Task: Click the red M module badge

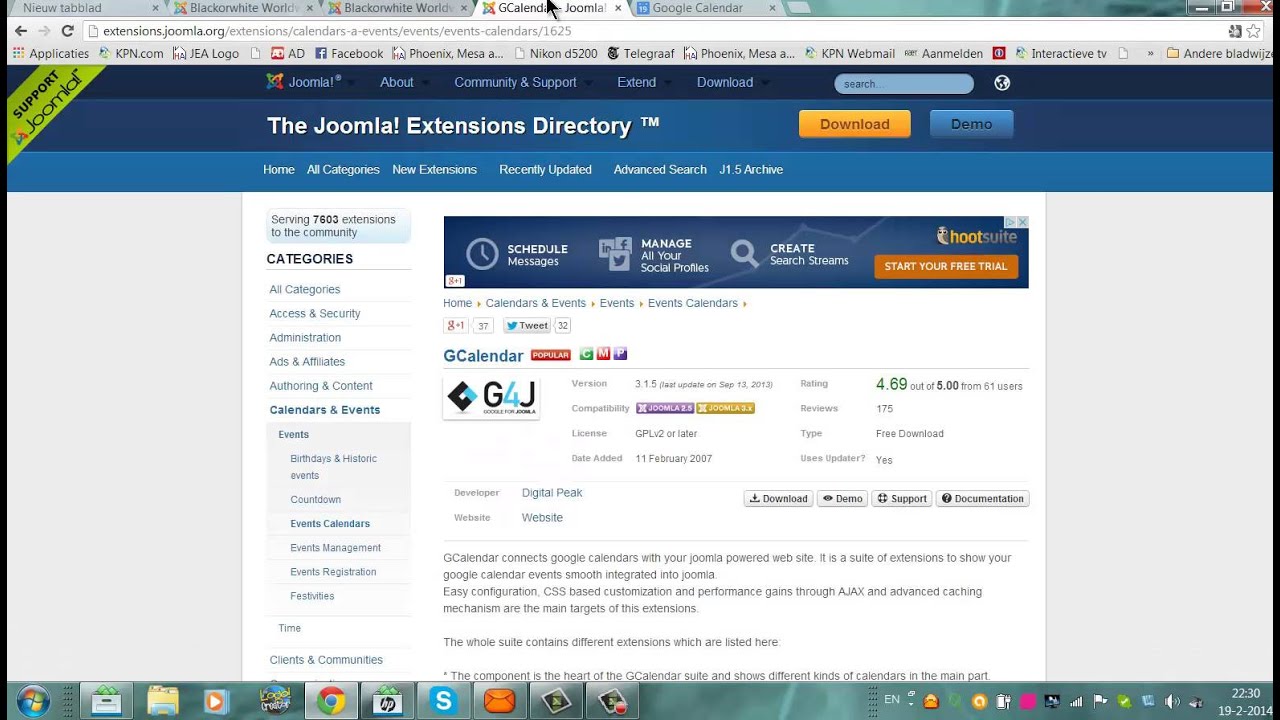Action: pyautogui.click(x=603, y=354)
